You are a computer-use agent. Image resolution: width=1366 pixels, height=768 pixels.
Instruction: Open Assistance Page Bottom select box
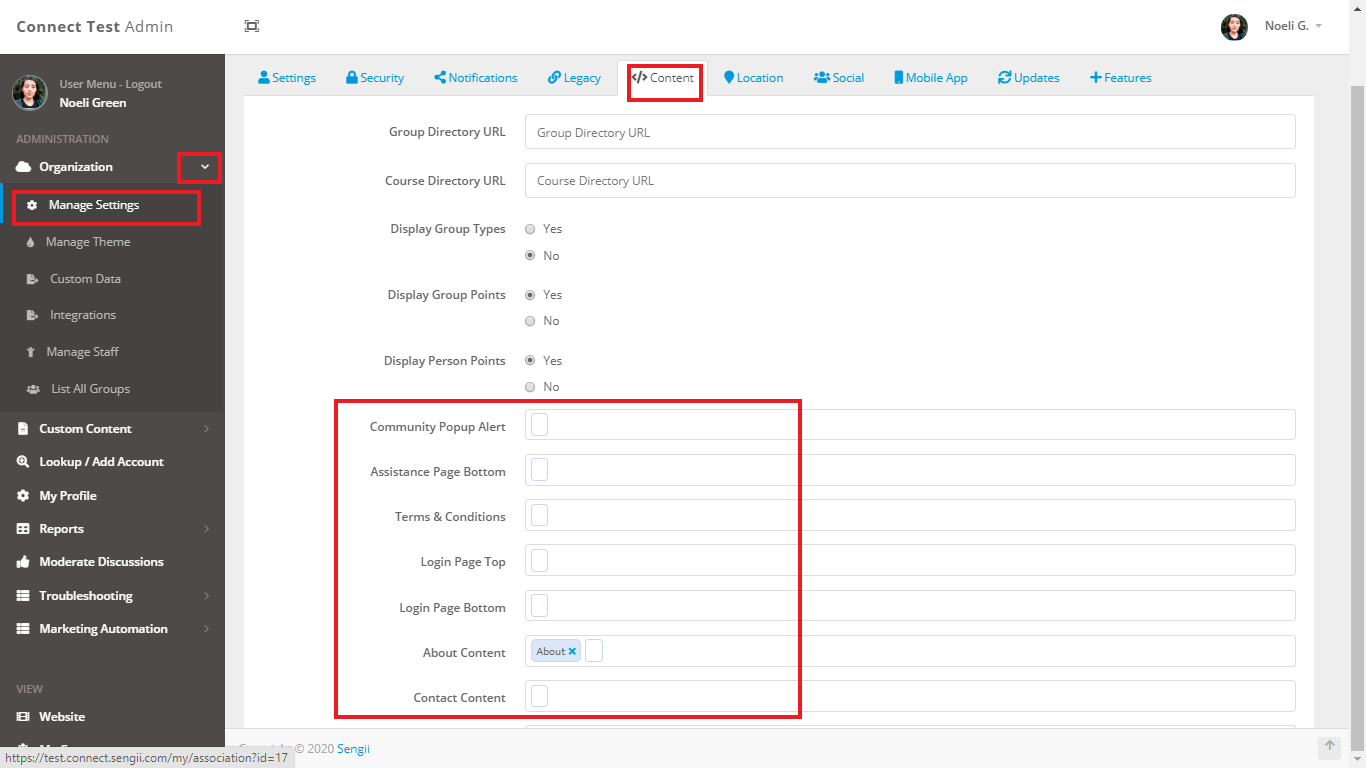(910, 470)
